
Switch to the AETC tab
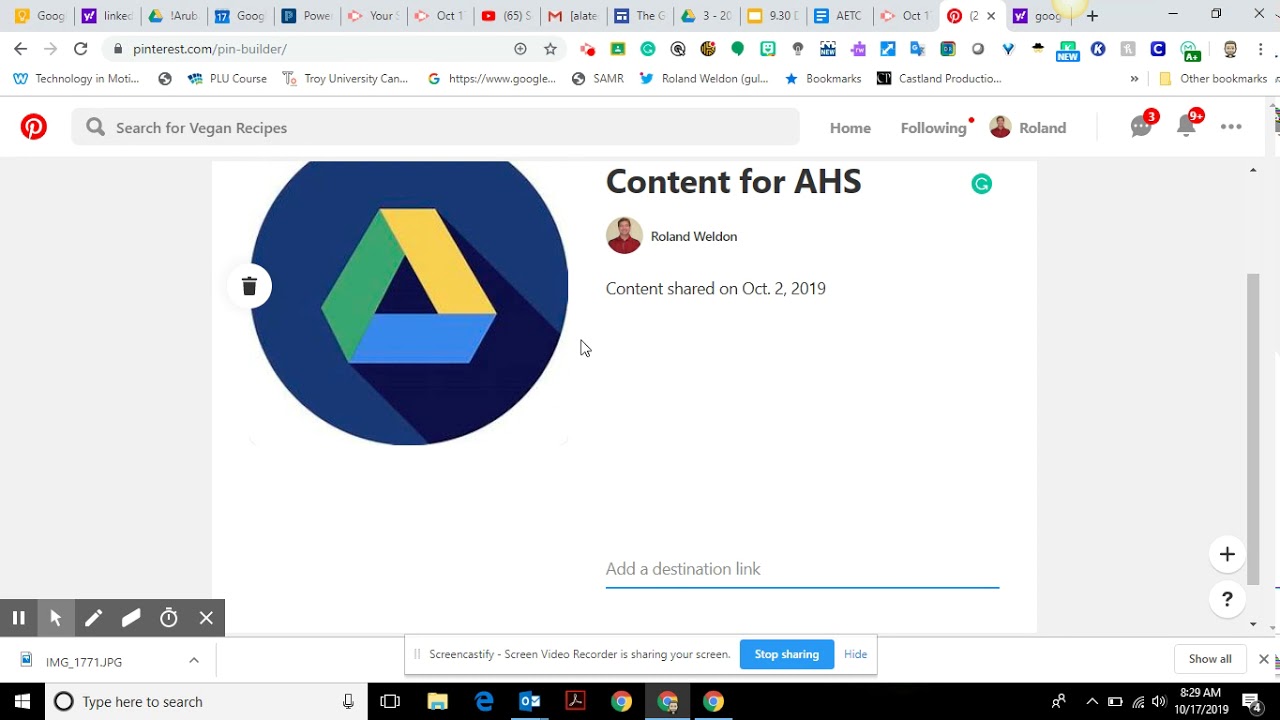click(837, 16)
